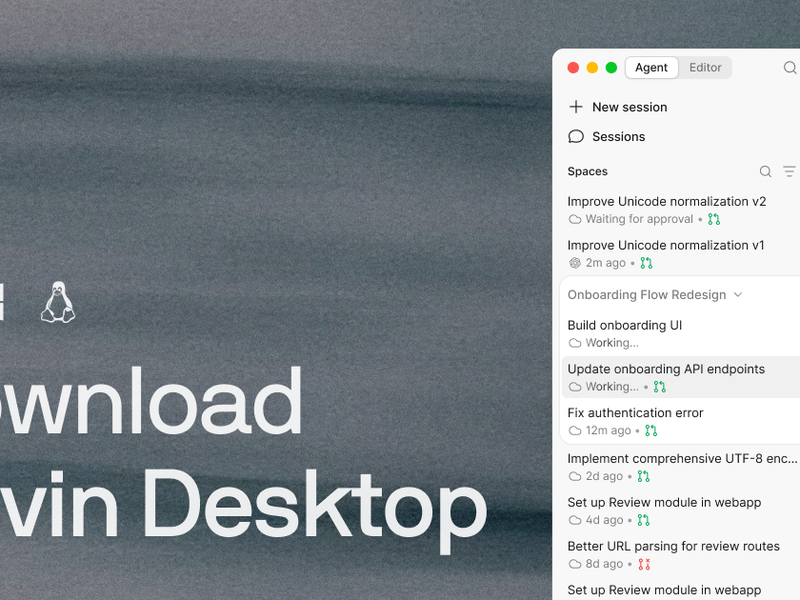Viewport: 800px width, 600px height.
Task: Click cloud icon under Build onboarding UI
Action: pos(575,343)
